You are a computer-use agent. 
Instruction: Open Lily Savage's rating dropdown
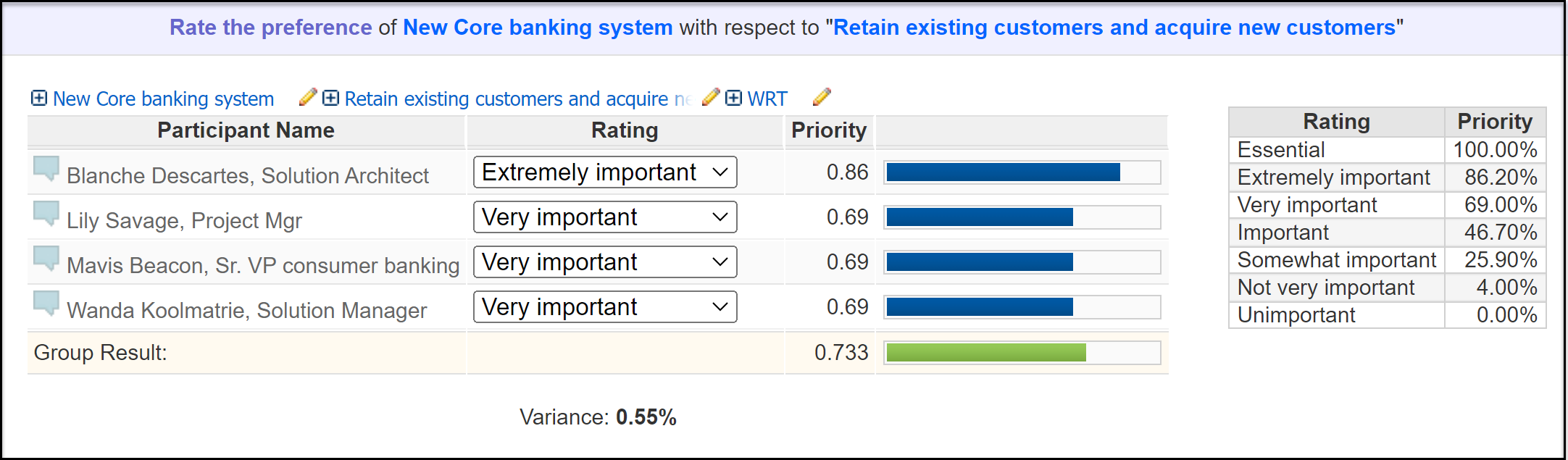[605, 217]
